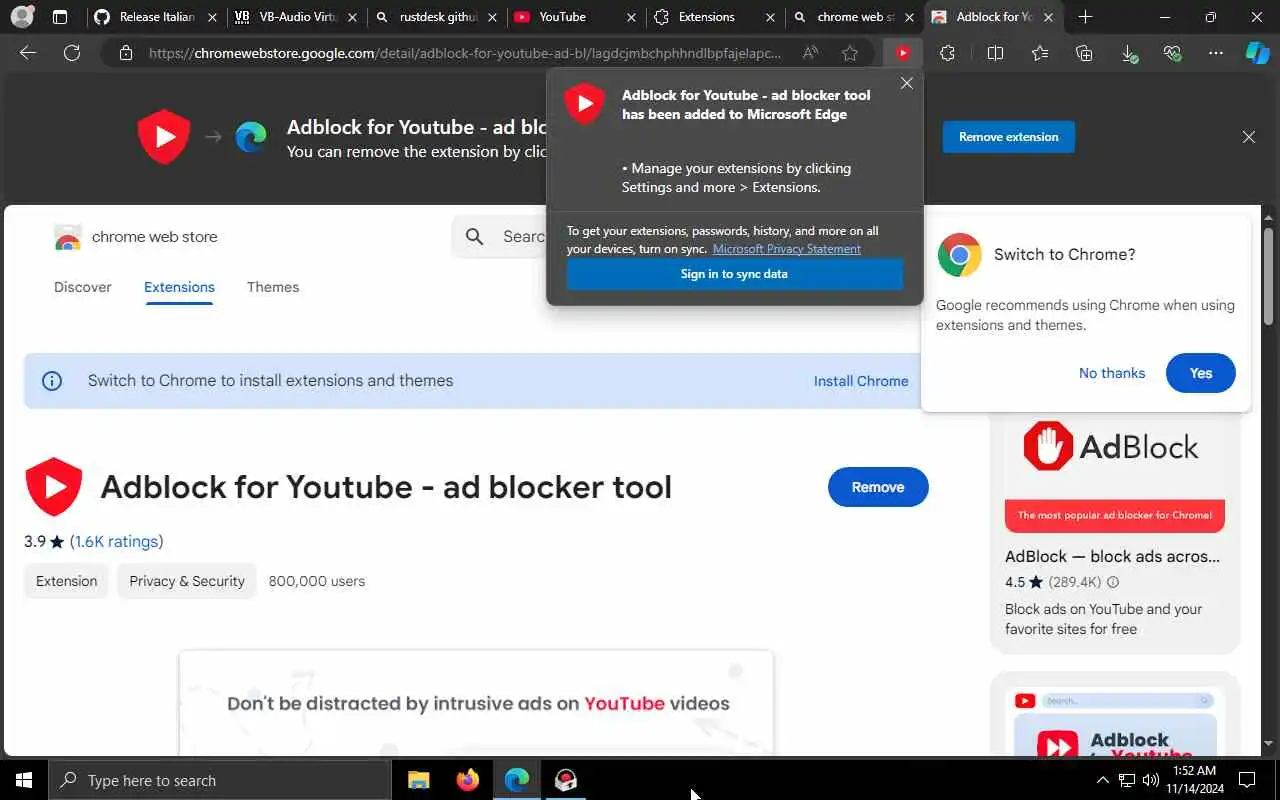
Task: Click Yes to switch to Chrome
Action: click(1201, 373)
